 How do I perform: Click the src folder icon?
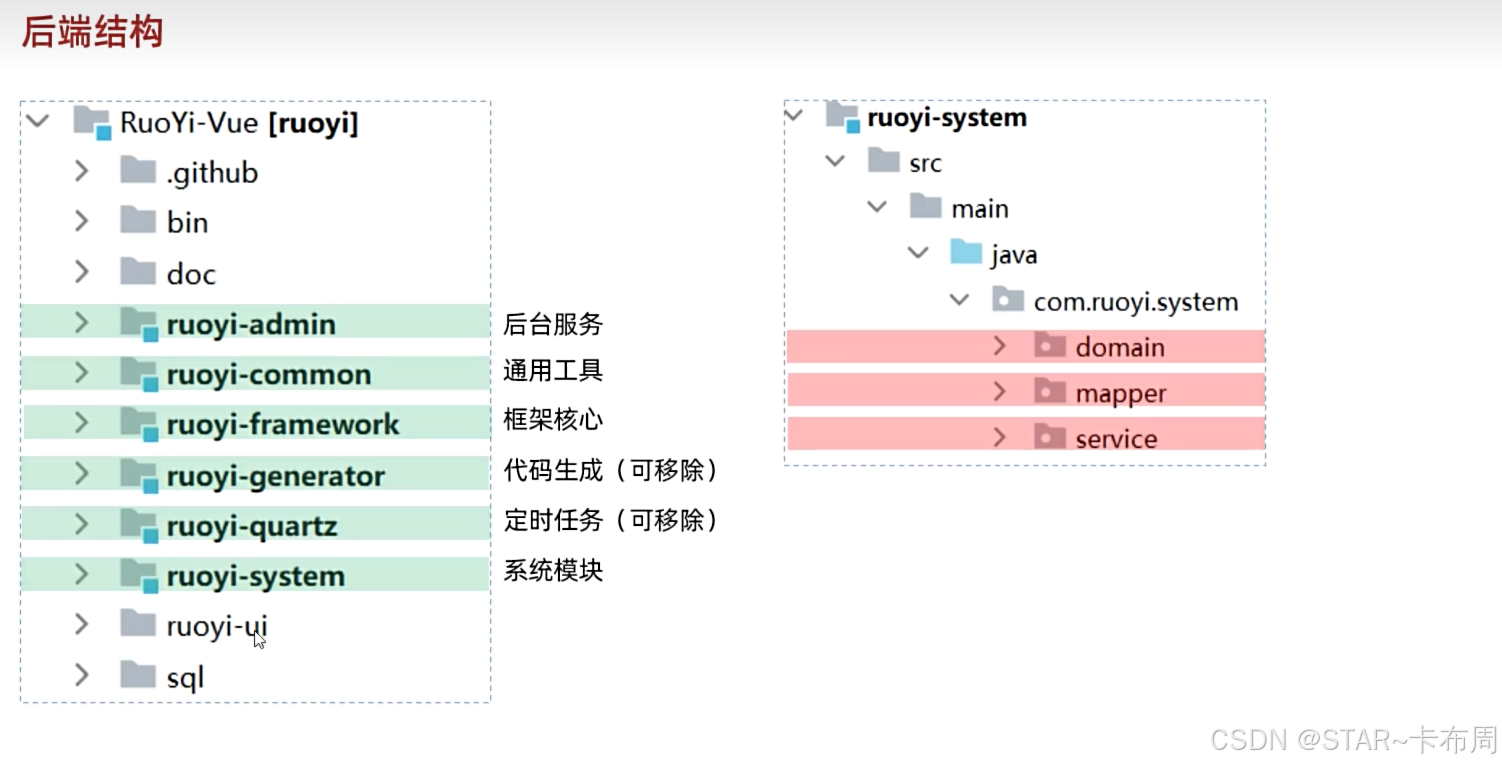884,160
